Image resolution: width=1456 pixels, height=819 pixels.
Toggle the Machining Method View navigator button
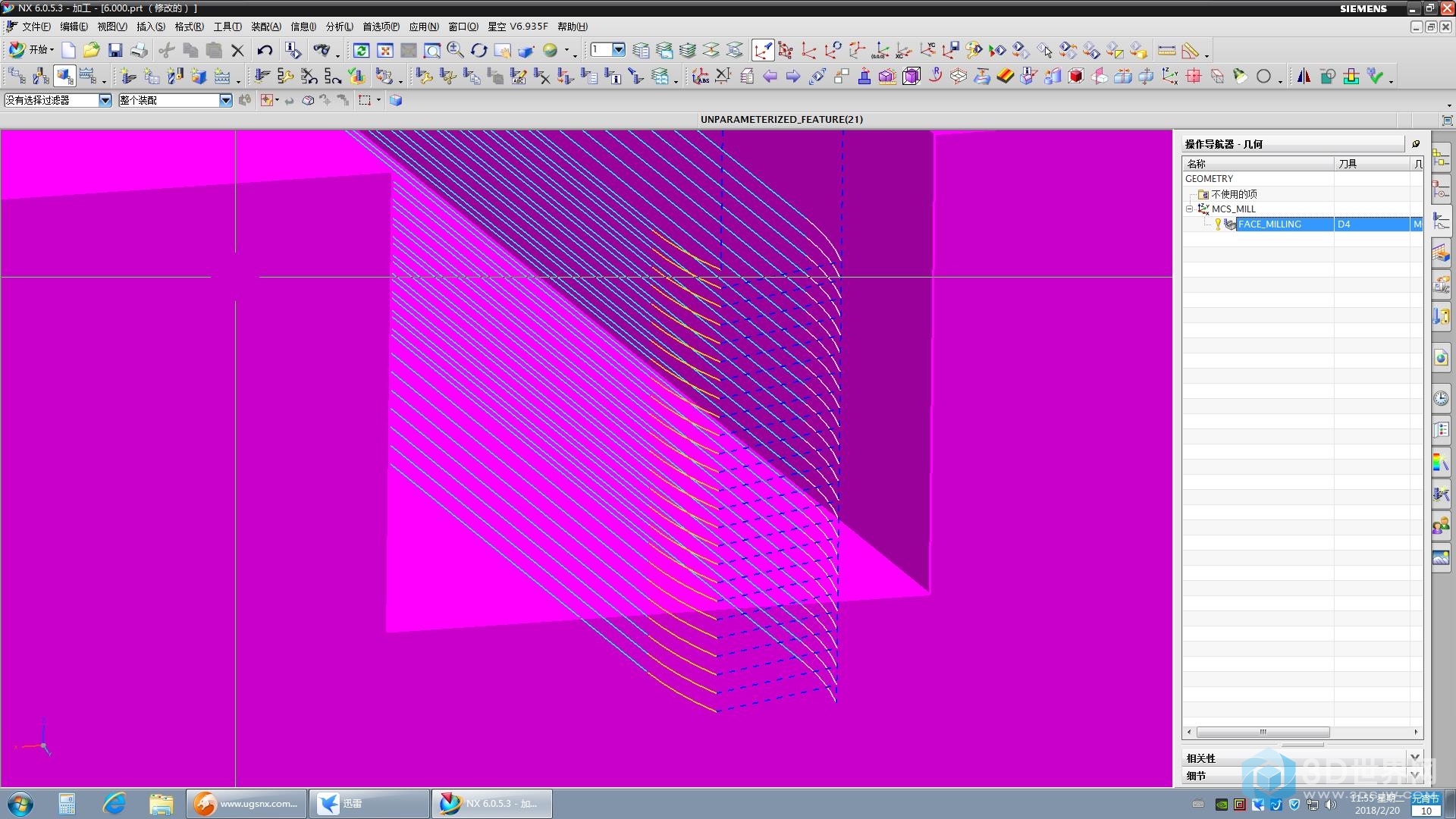pos(88,76)
